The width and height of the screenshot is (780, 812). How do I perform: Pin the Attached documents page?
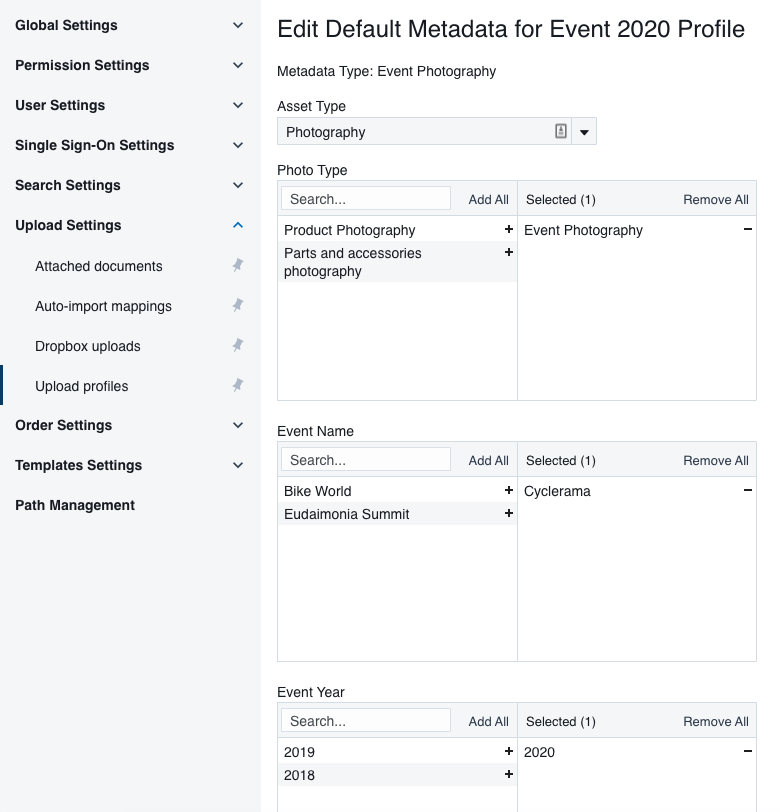click(x=238, y=266)
